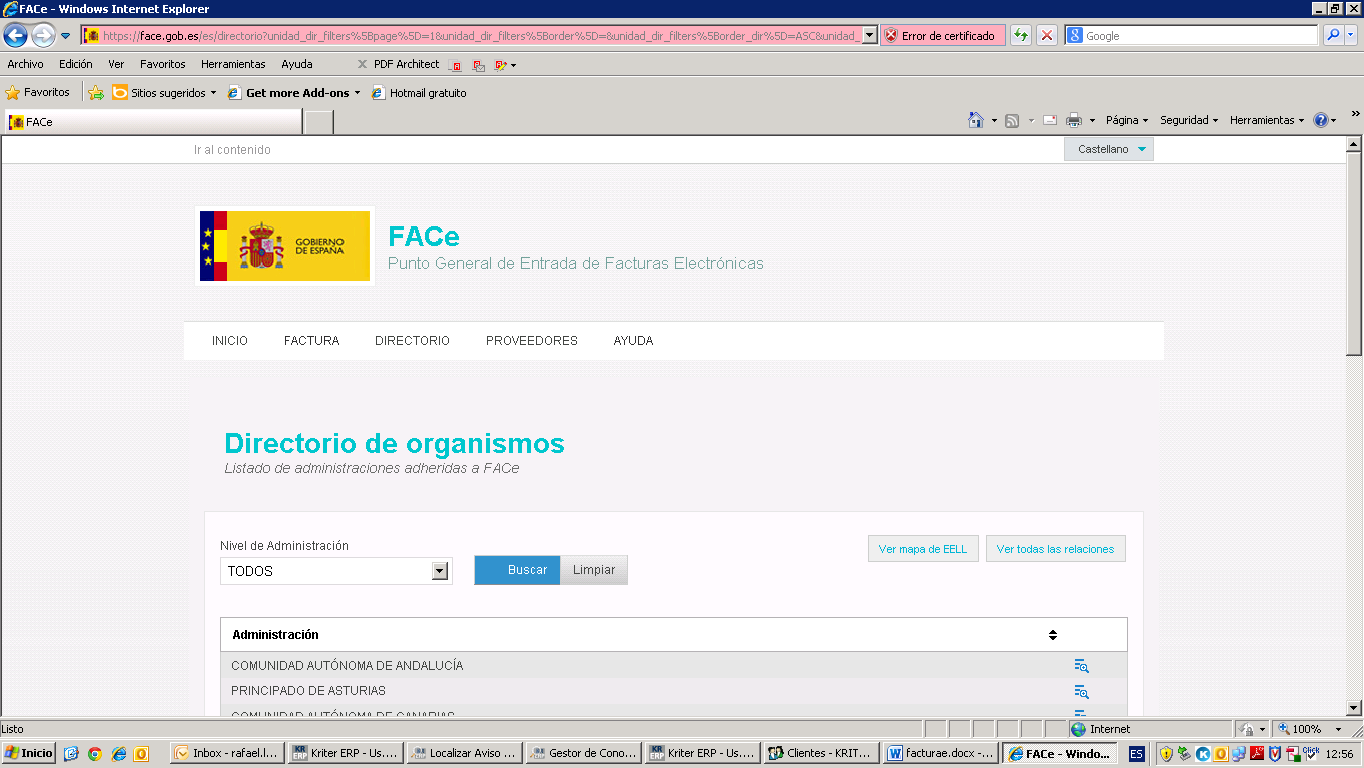Image resolution: width=1364 pixels, height=768 pixels.
Task: Open the PROVEEDORES navigation item
Action: (532, 341)
